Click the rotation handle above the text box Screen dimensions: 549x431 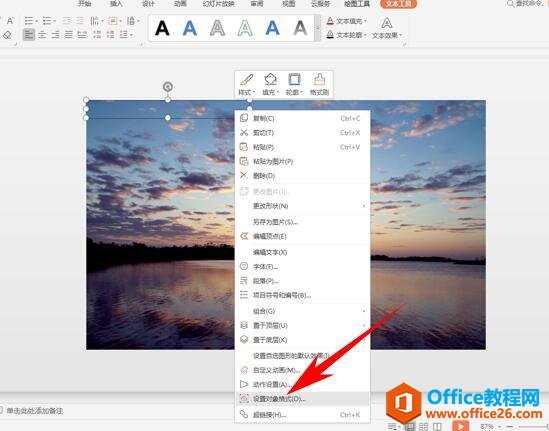168,86
